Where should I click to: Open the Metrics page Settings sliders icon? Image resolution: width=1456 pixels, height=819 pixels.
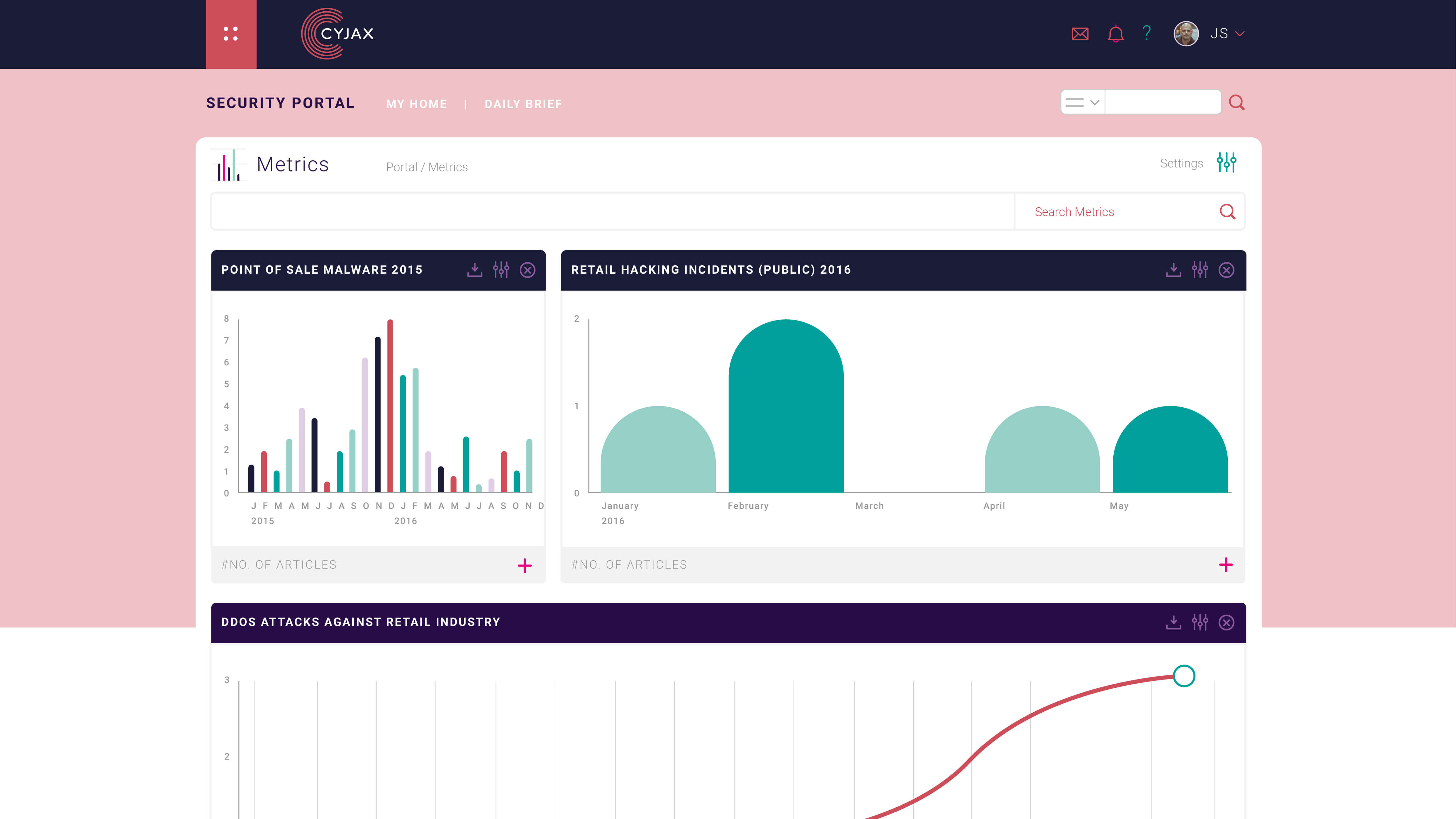pyautogui.click(x=1227, y=163)
